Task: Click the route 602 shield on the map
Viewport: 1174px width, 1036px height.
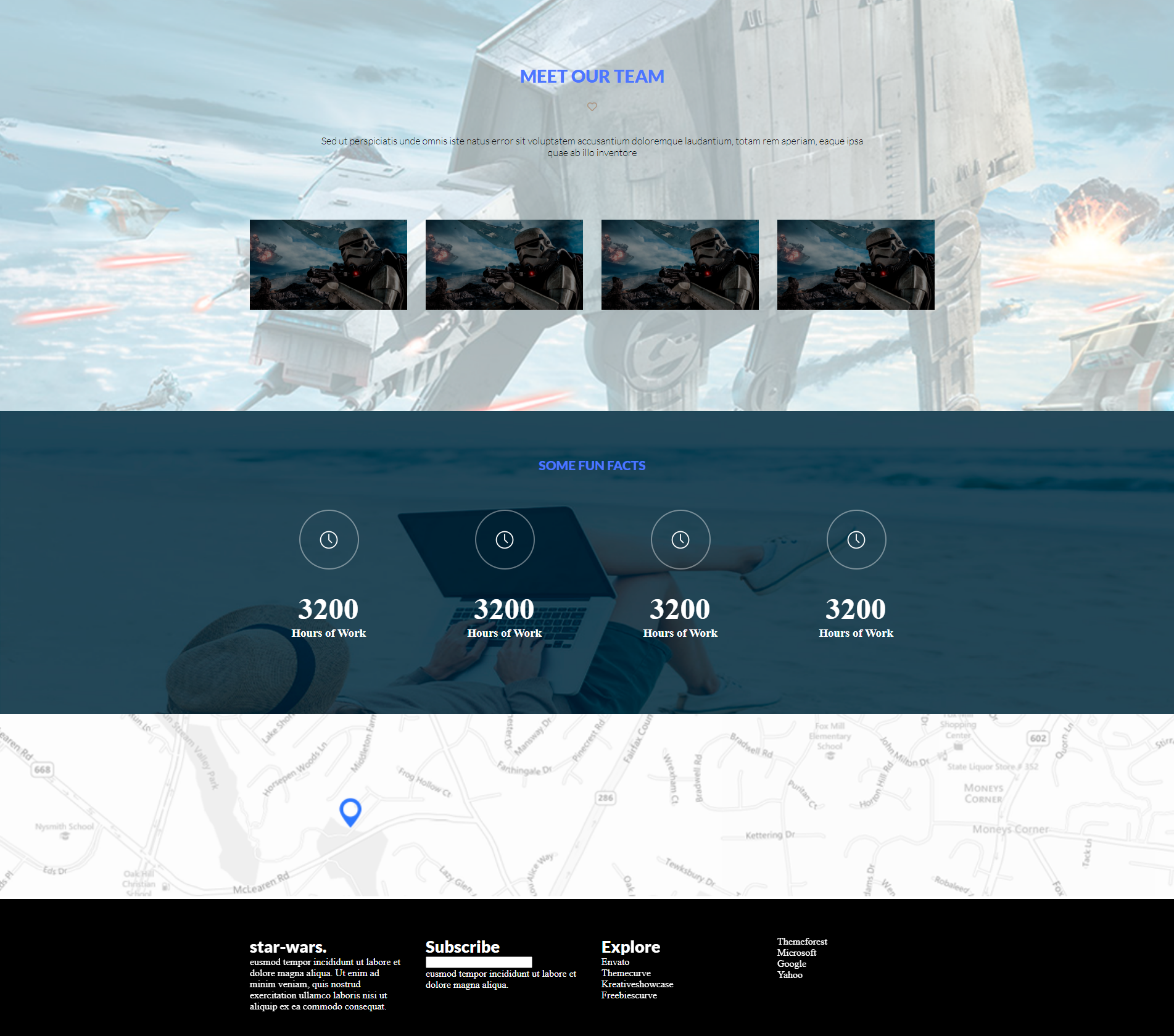Action: pos(1038,739)
